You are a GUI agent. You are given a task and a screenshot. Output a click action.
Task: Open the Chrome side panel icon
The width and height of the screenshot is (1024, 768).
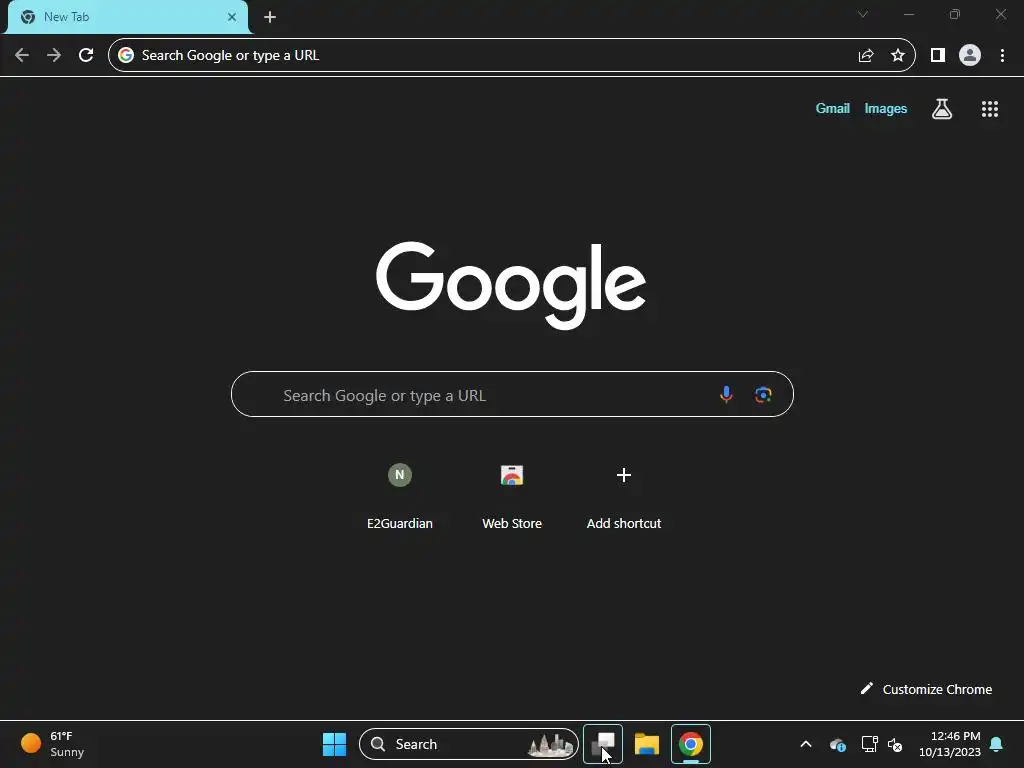pyautogui.click(x=938, y=56)
